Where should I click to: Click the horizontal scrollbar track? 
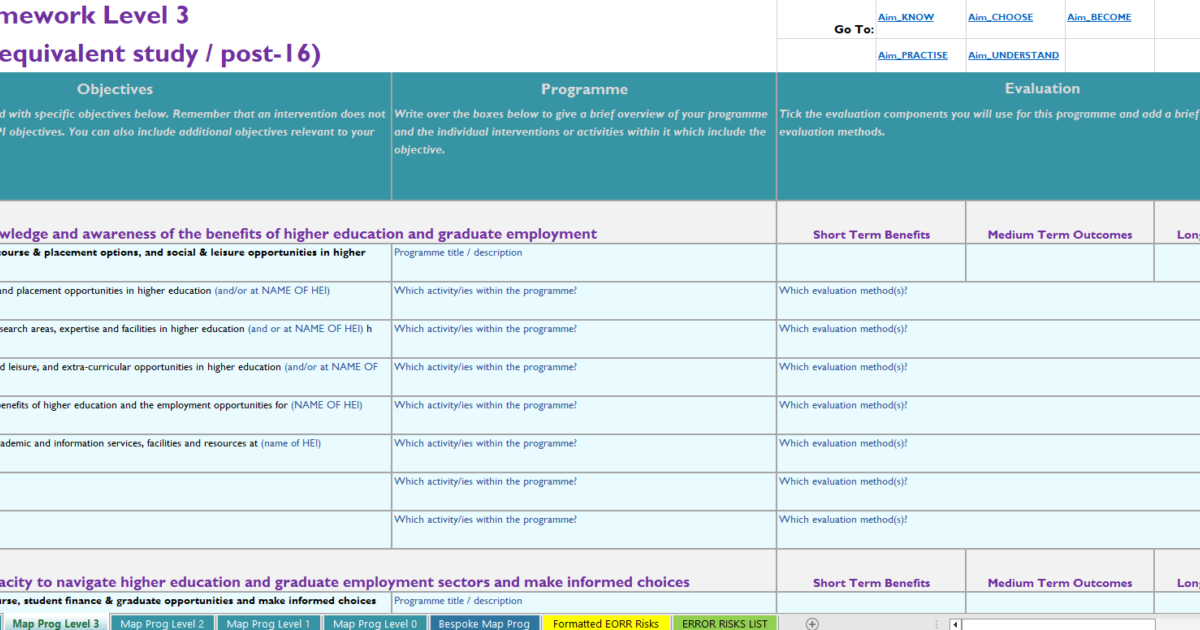1080,624
